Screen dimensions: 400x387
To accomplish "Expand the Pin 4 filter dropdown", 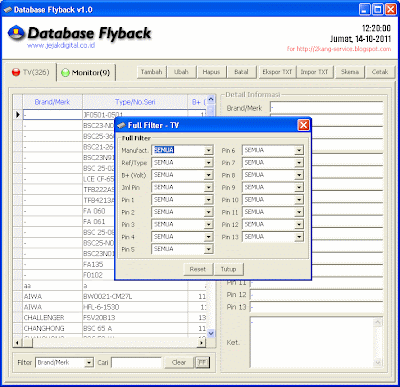I will coord(208,237).
